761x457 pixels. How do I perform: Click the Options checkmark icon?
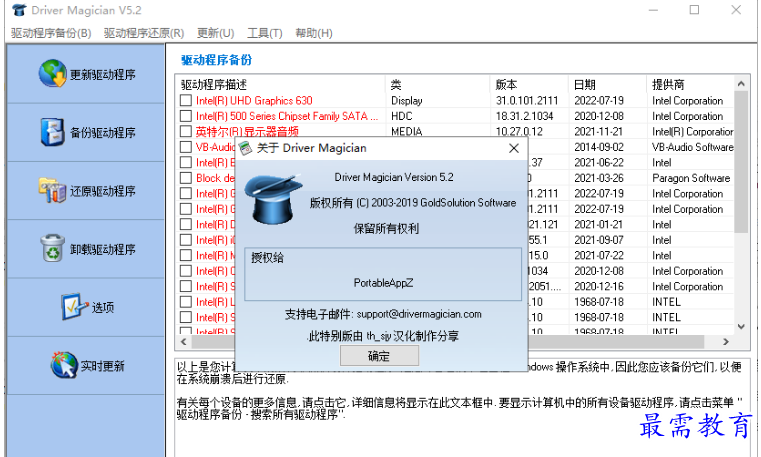75,306
